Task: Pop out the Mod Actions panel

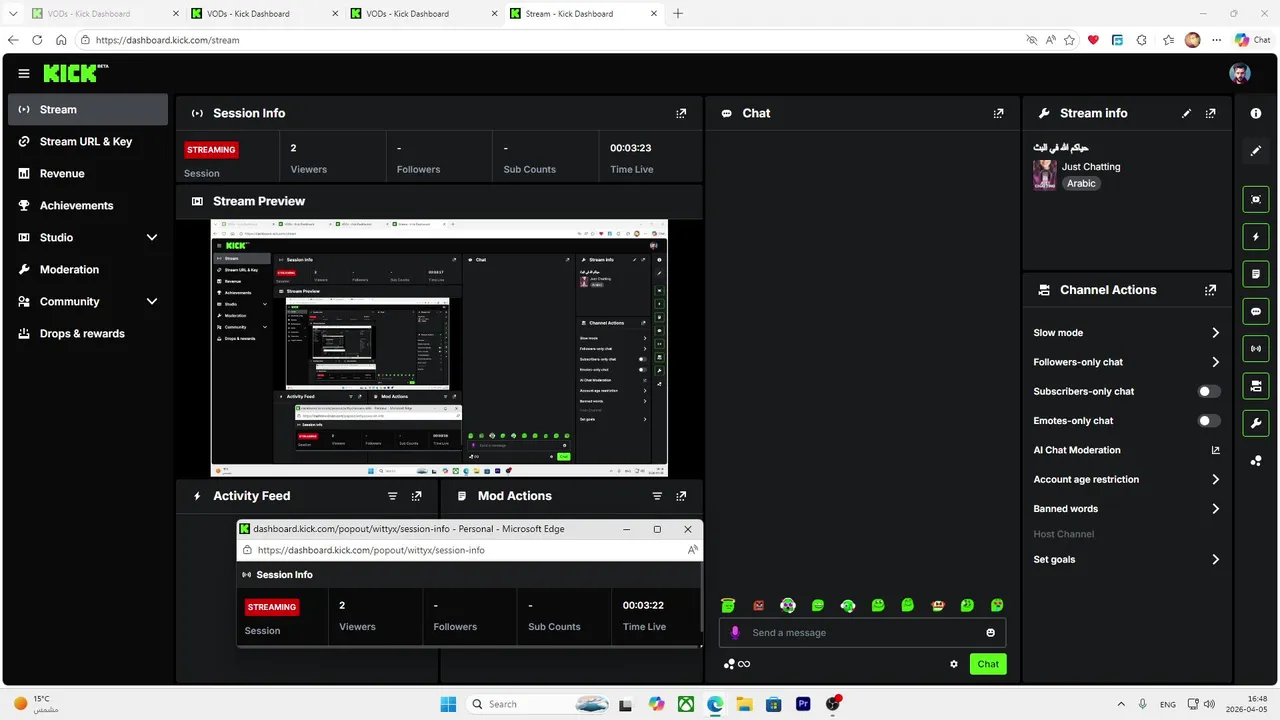Action: 681,496
